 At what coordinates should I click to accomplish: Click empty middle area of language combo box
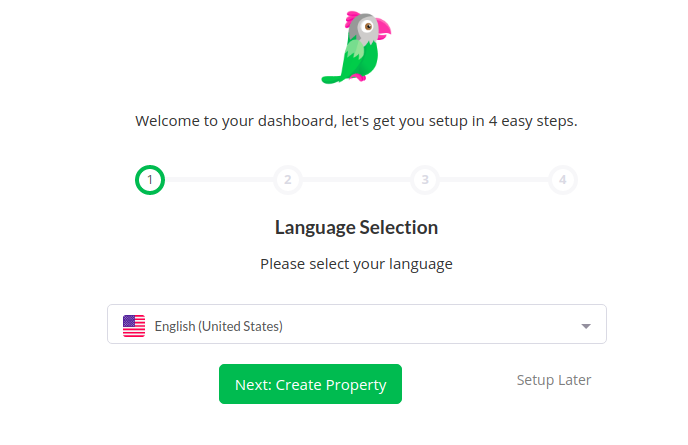430,326
